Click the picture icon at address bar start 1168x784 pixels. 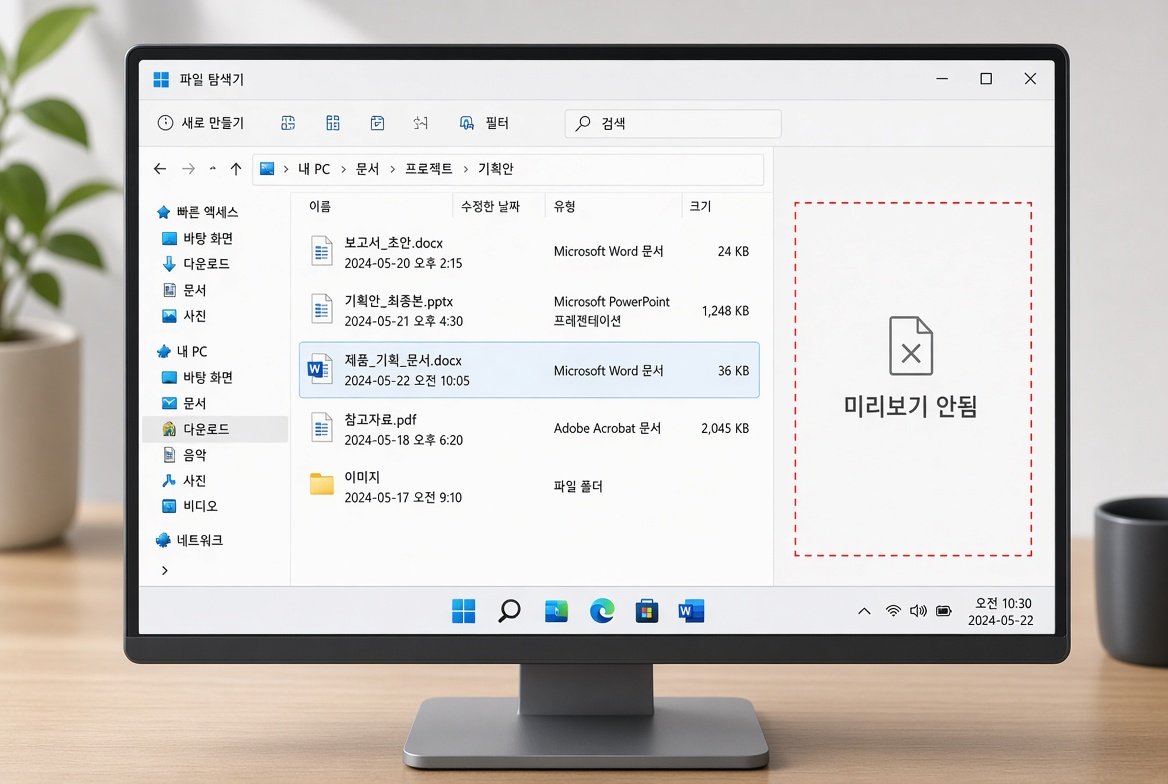pos(267,169)
